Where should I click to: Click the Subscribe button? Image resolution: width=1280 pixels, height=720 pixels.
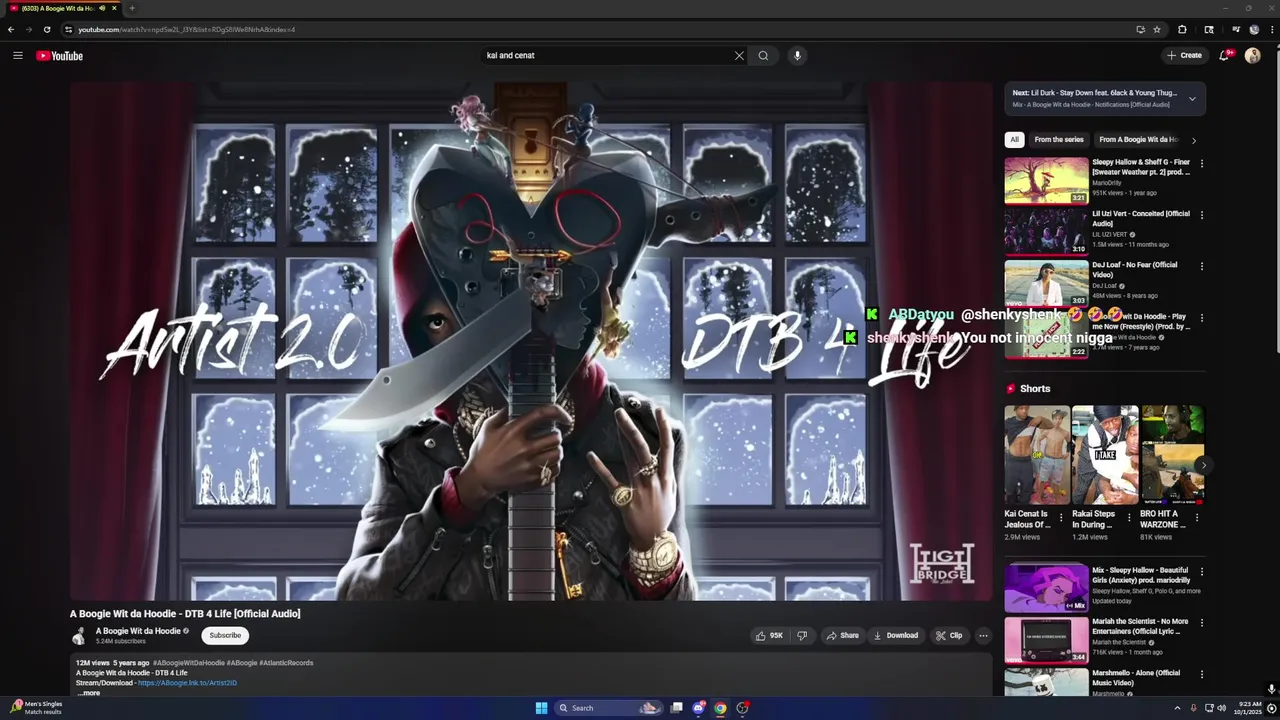click(x=225, y=635)
